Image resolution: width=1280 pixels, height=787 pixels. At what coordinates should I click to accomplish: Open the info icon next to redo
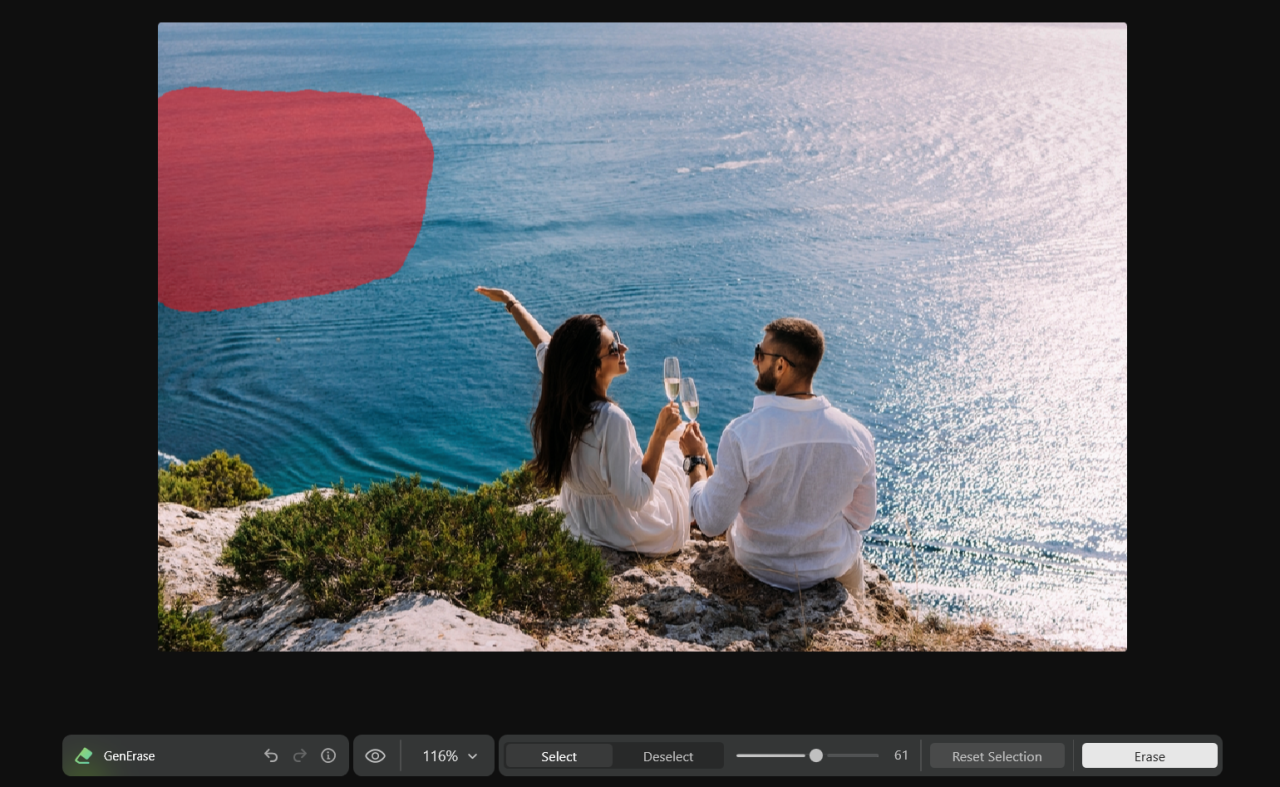(x=328, y=756)
